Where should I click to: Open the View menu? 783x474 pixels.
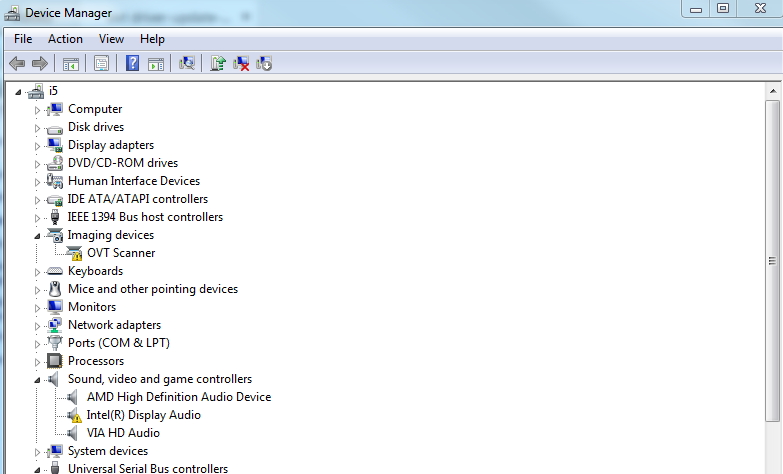111,39
